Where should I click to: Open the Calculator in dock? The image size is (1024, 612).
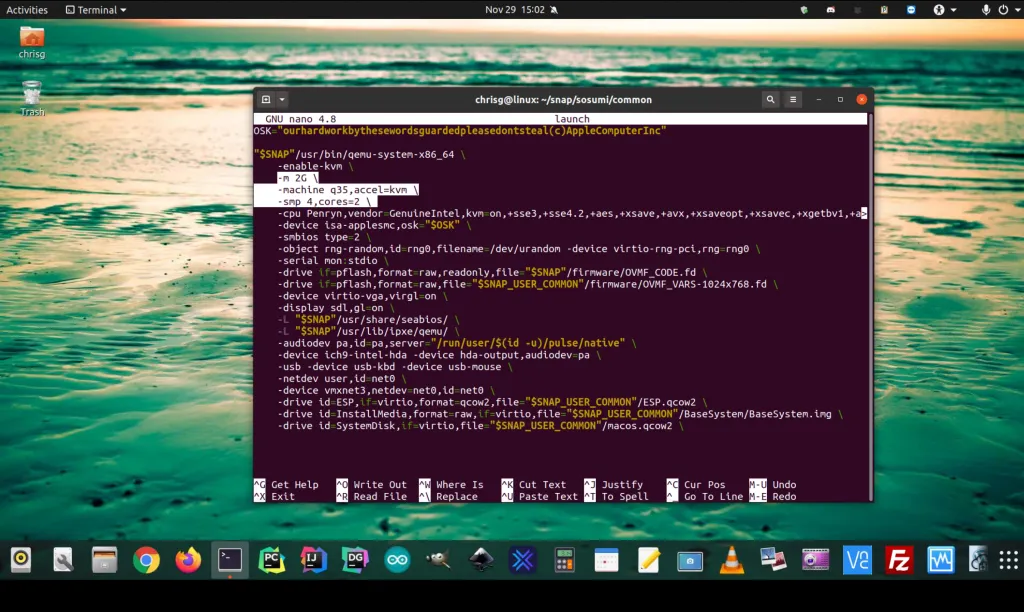point(564,559)
